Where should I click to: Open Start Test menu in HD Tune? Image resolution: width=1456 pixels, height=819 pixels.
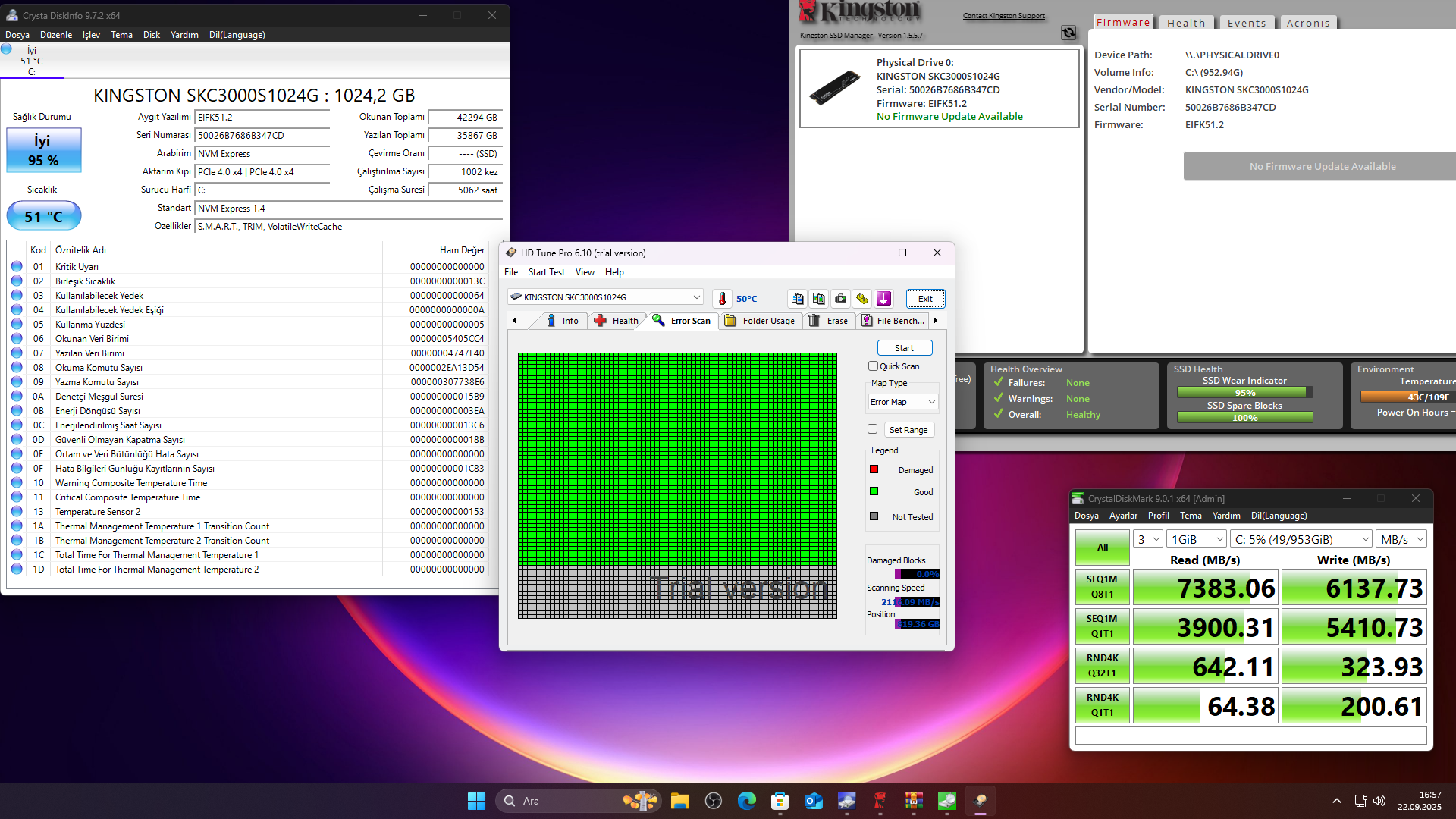pyautogui.click(x=546, y=272)
